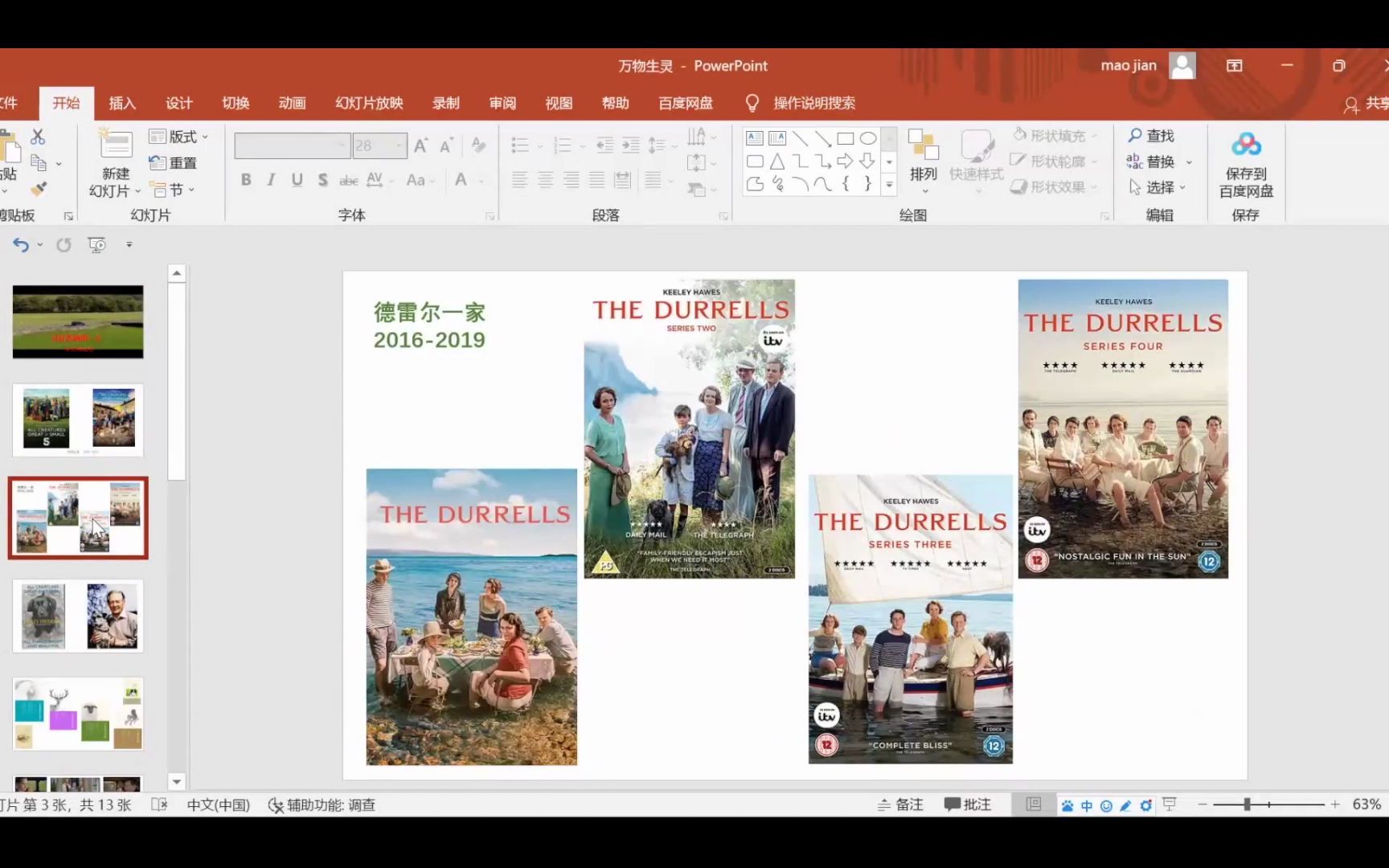Start slideshow from beginning via quick access icon
The image size is (1389, 868).
(x=96, y=245)
